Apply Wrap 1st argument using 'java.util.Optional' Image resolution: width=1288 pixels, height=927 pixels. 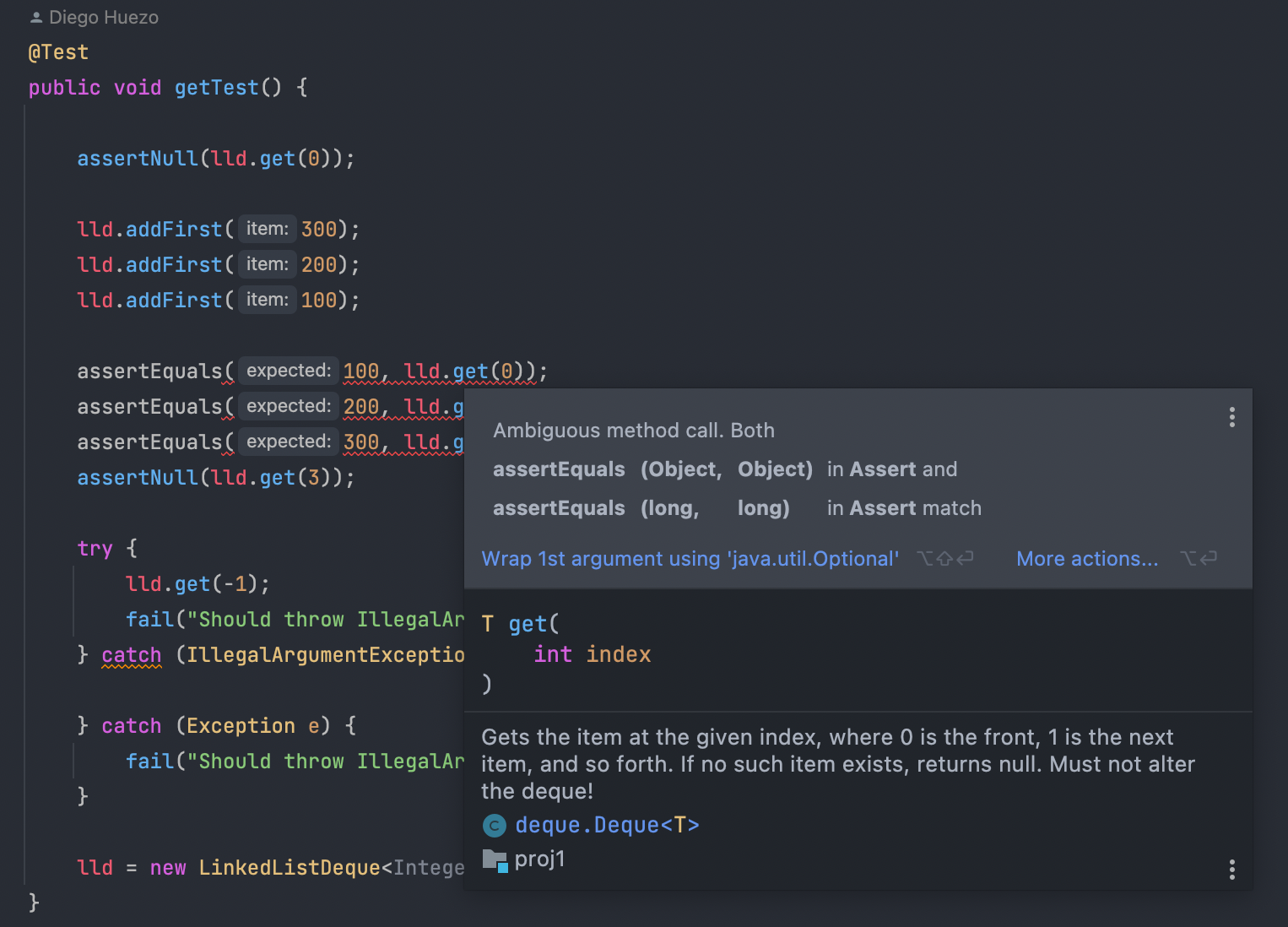click(690, 559)
